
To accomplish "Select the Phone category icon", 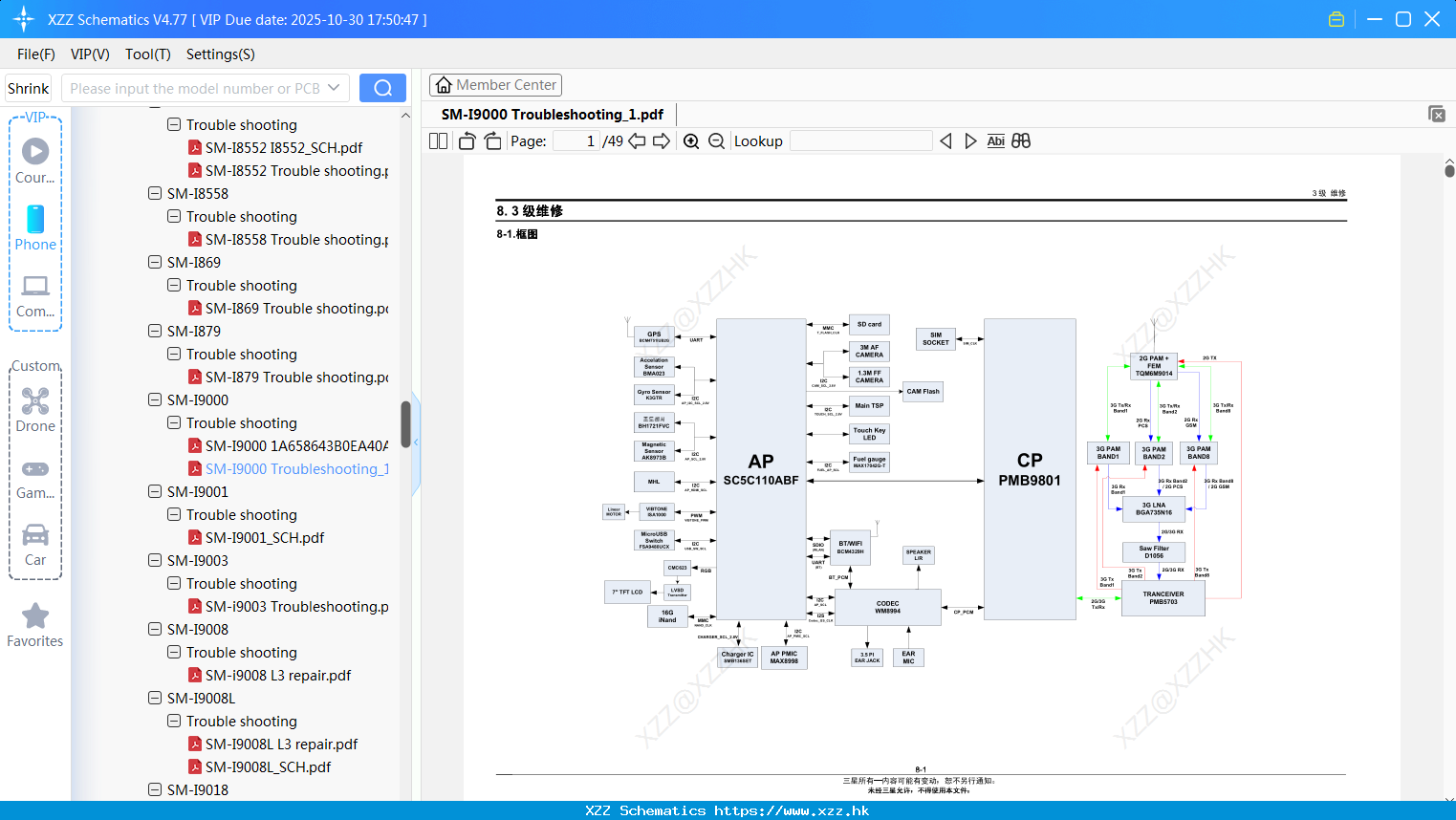I will click(x=35, y=219).
